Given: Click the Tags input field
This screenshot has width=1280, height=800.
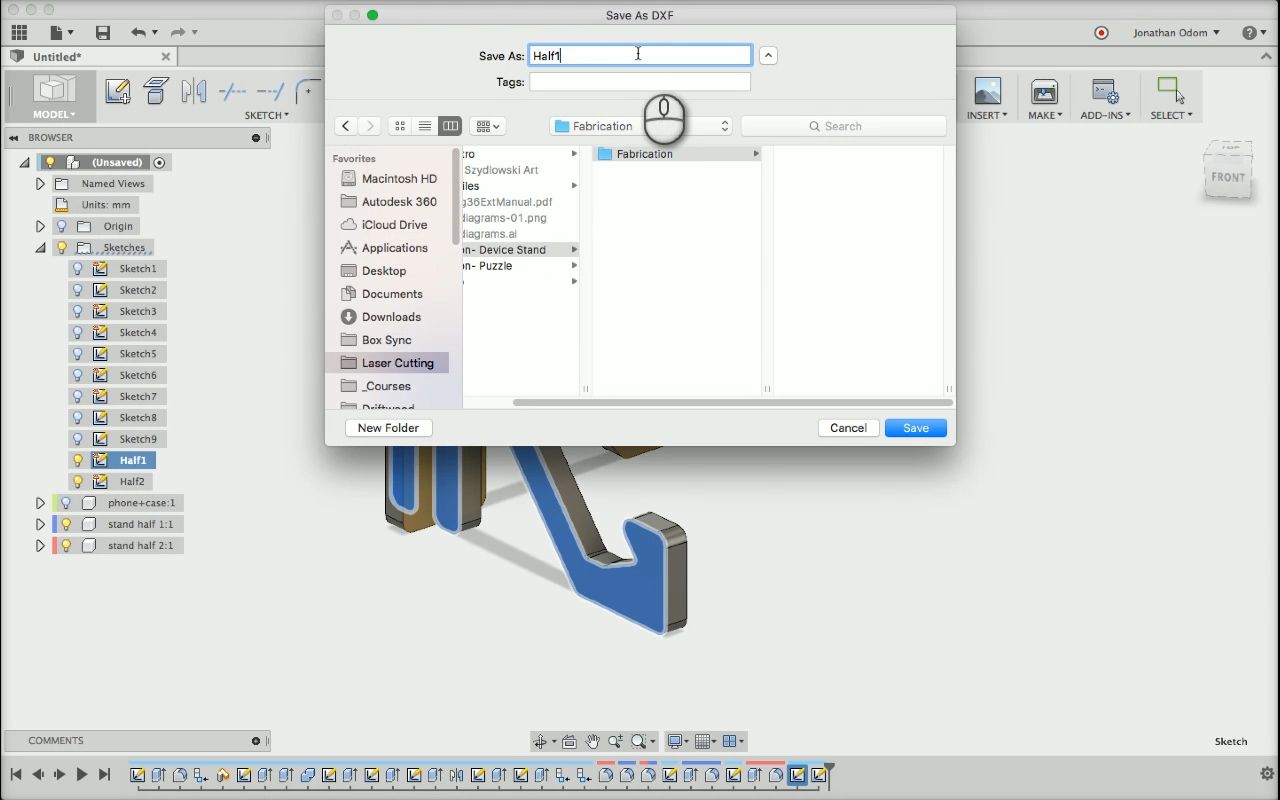Looking at the screenshot, I should (640, 82).
